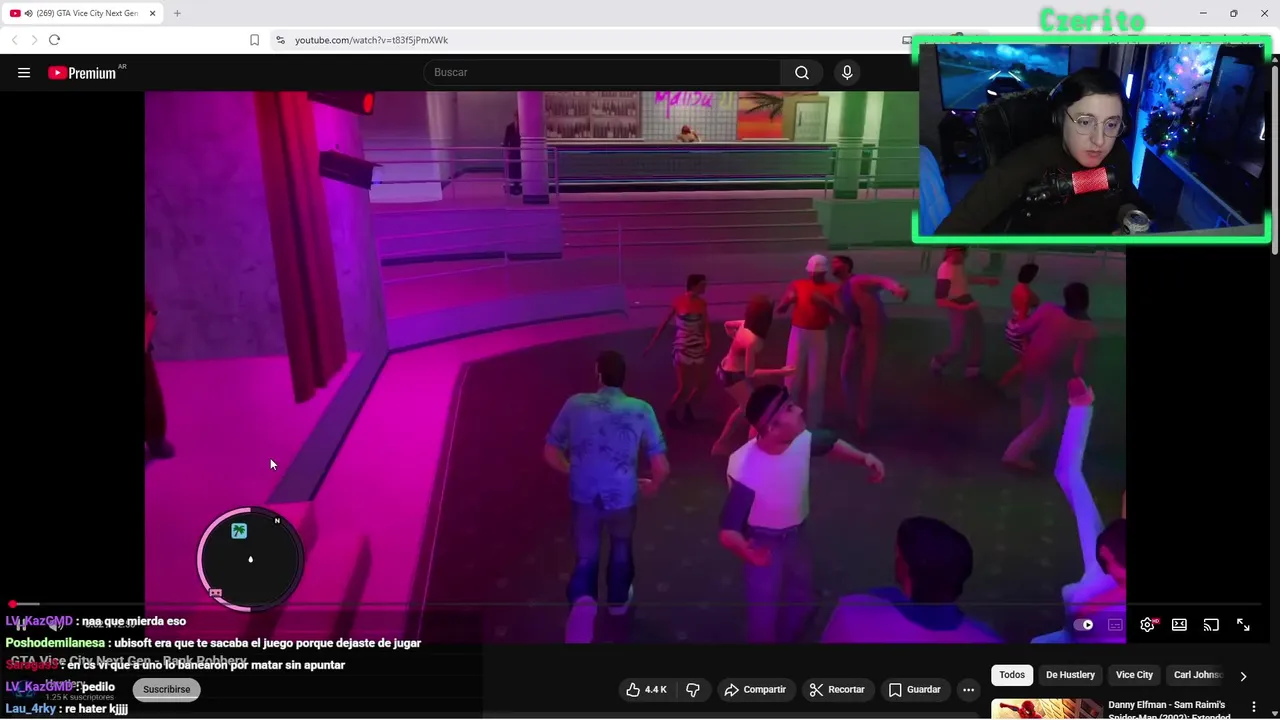Like the video with 4.4 K likes

tap(646, 690)
